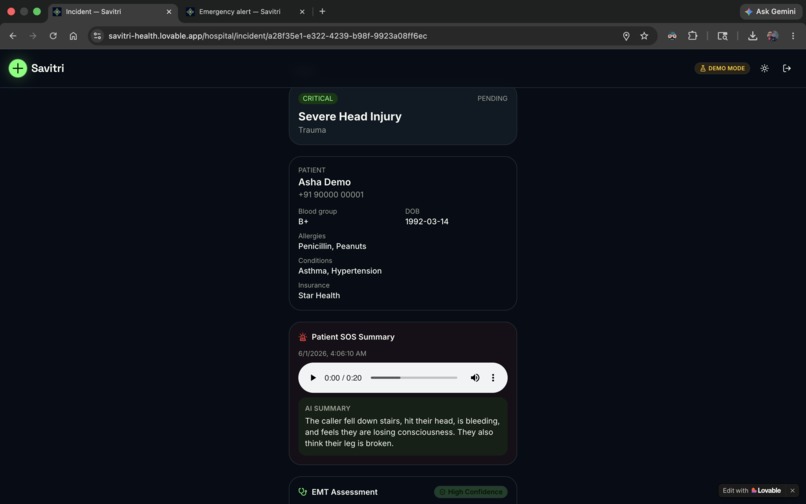806x504 pixels.
Task: Open a new browser tab
Action: coord(322,11)
